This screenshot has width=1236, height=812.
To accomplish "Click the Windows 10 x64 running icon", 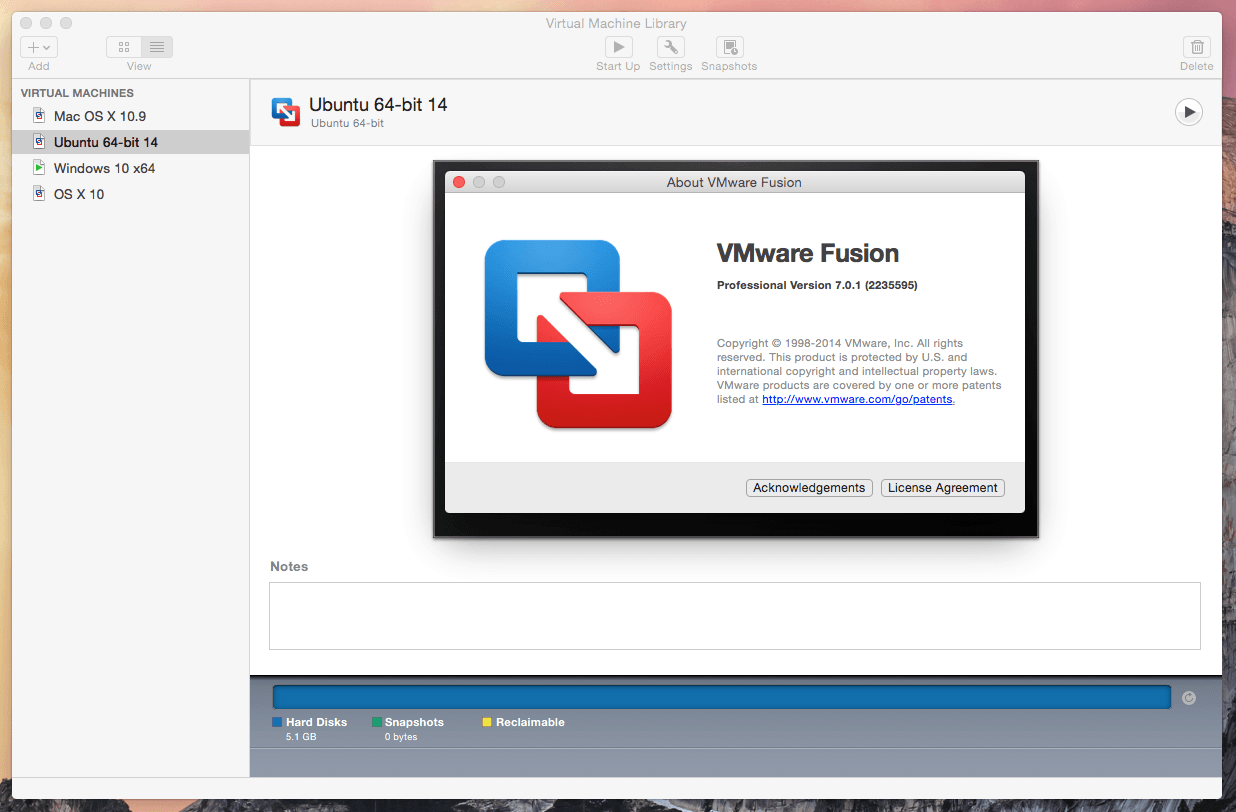I will (x=39, y=168).
